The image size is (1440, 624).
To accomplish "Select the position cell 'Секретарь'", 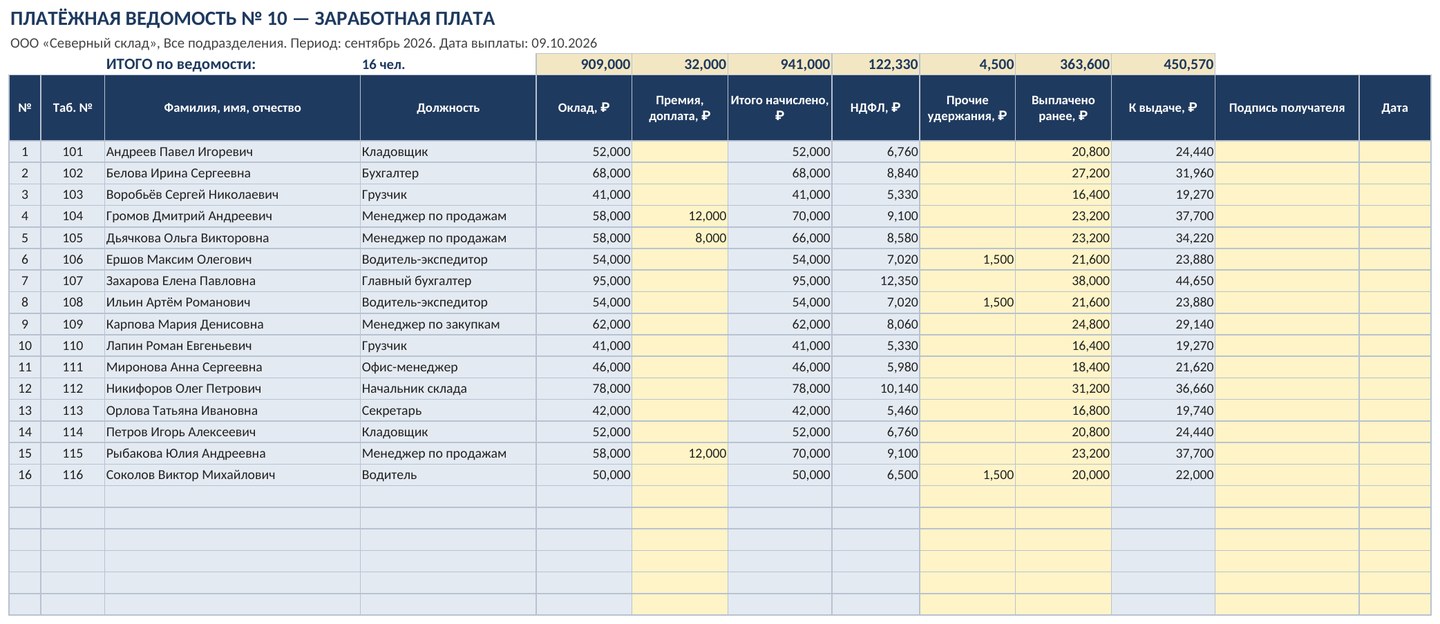I will (448, 410).
